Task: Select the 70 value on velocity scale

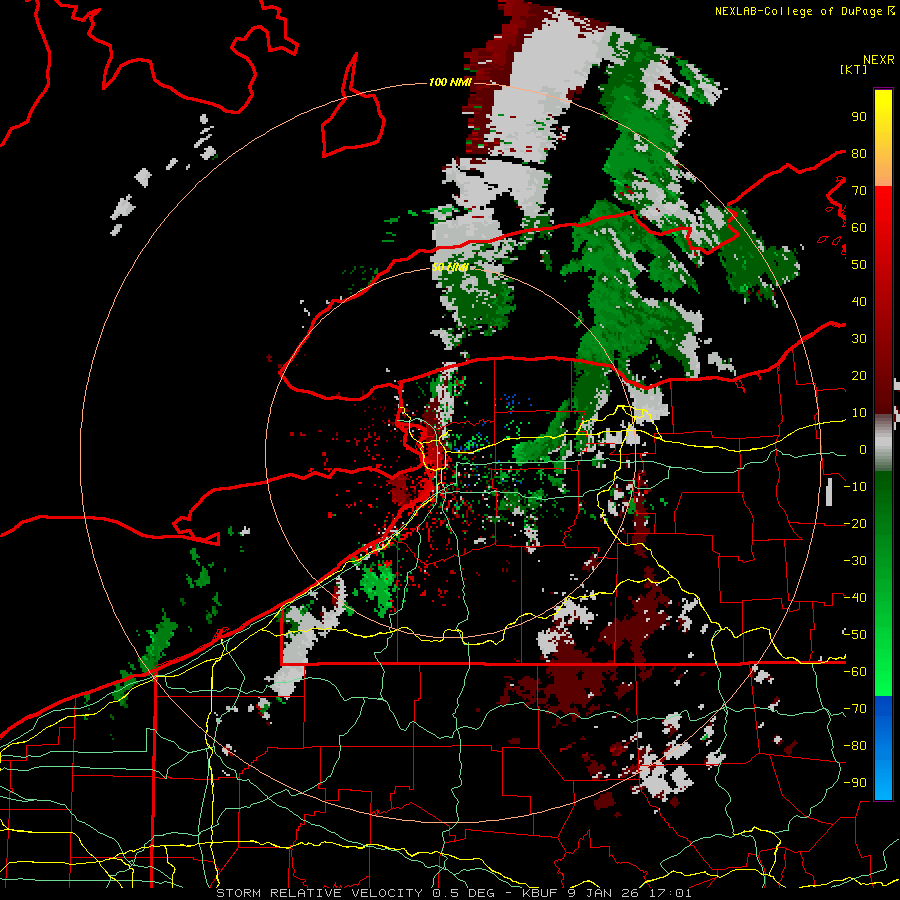Action: pyautogui.click(x=859, y=191)
